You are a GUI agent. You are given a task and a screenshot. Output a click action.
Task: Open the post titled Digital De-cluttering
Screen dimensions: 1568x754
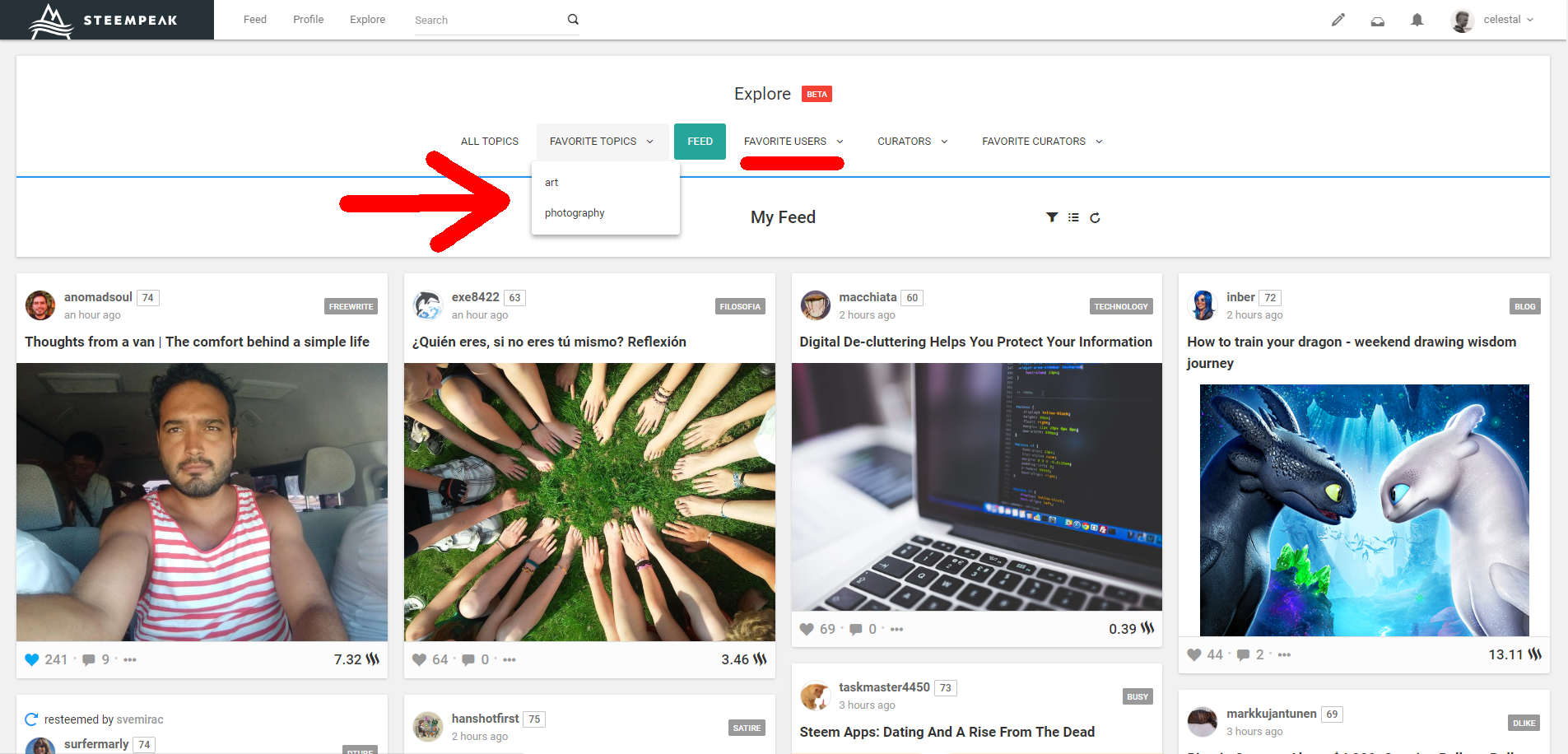coord(975,342)
